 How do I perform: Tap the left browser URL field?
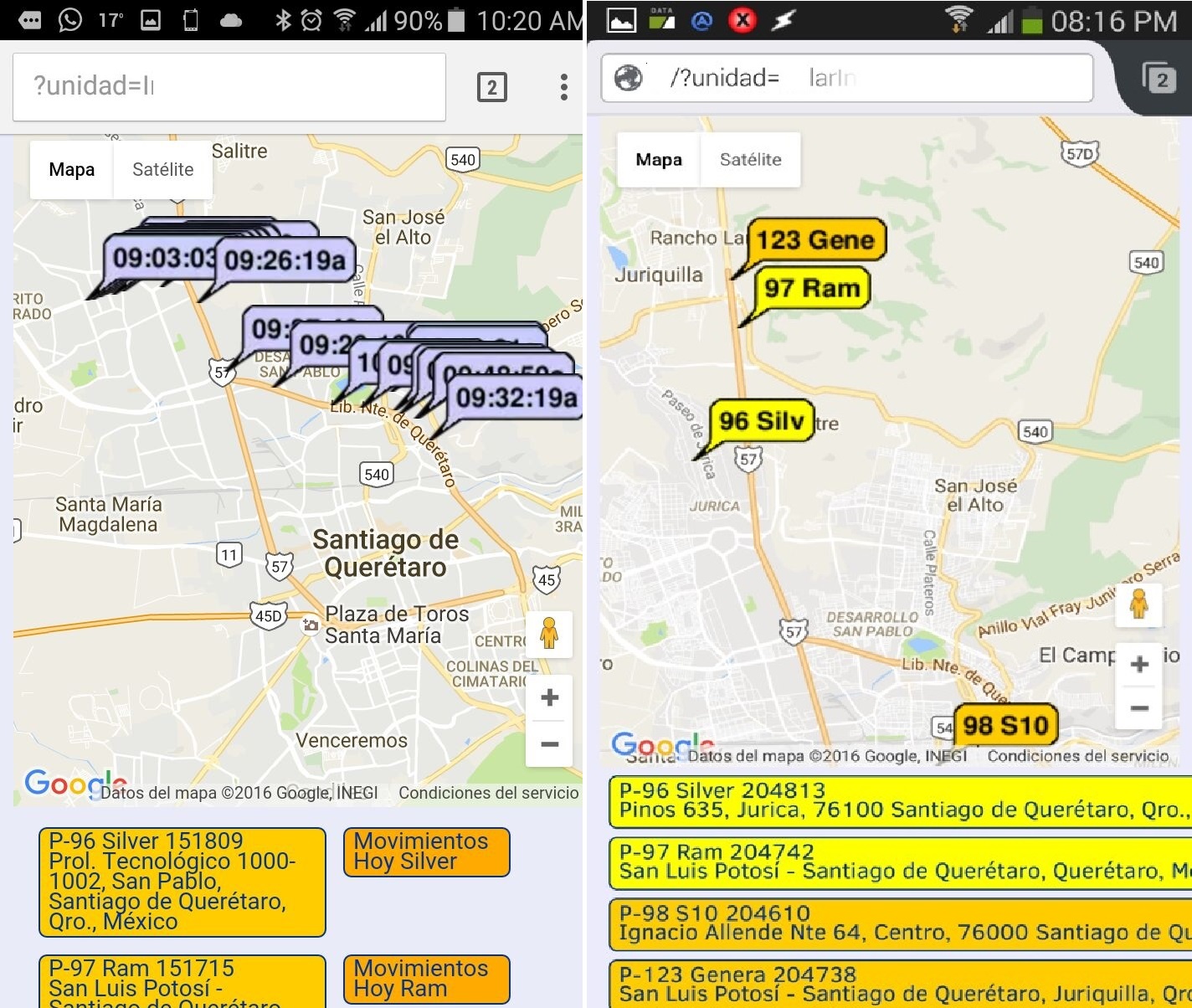click(x=229, y=86)
